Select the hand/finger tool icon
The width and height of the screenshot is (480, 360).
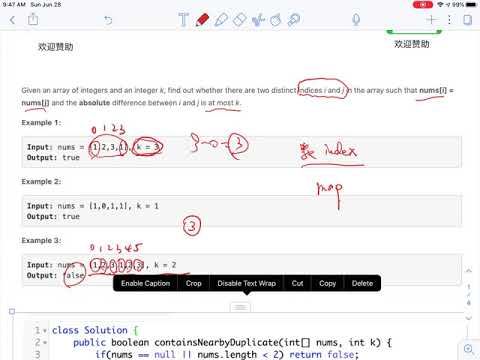pyautogui.click(x=276, y=20)
